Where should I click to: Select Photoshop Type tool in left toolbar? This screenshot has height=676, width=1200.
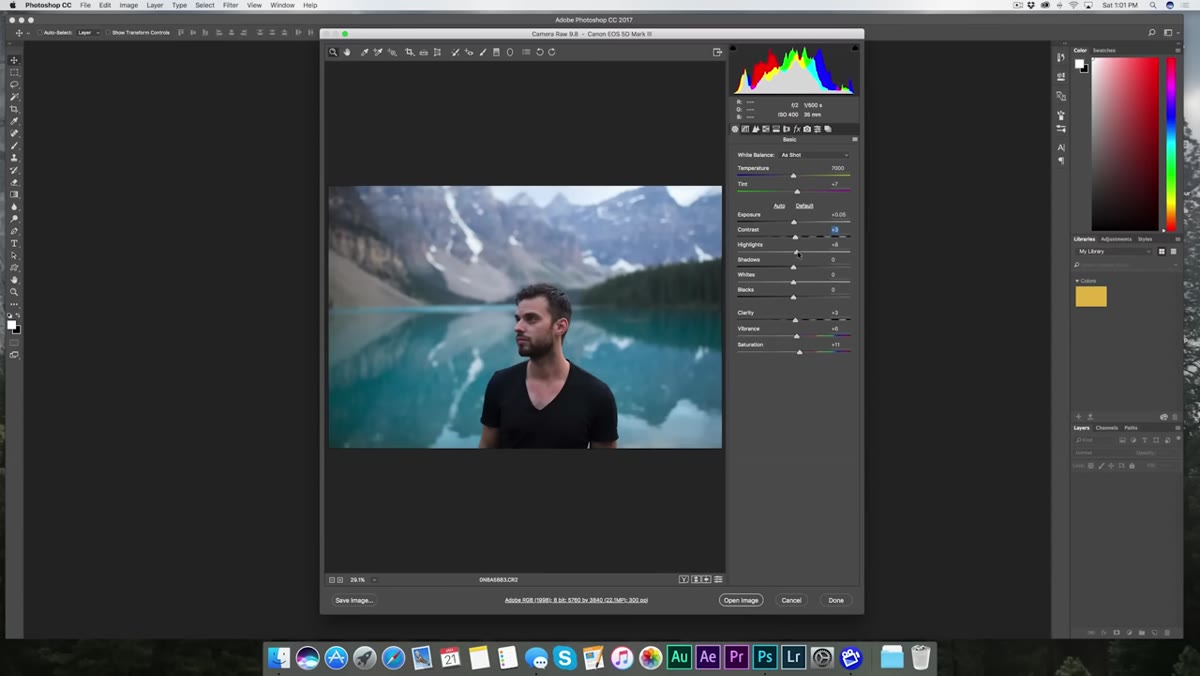tap(14, 243)
